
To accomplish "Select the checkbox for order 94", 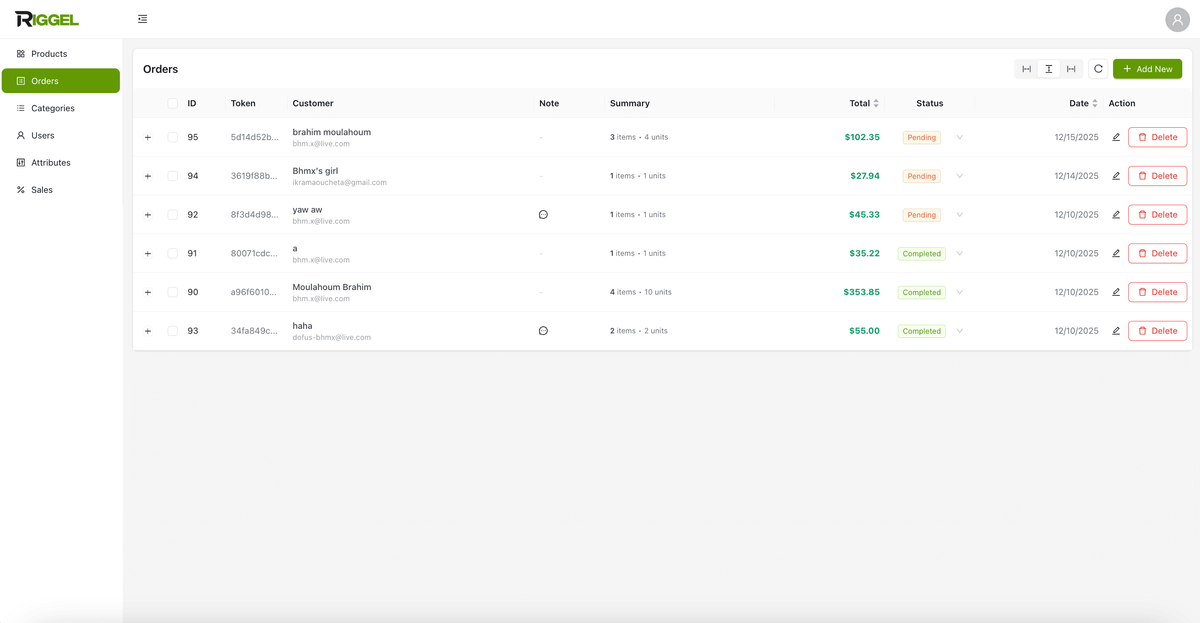I will click(x=171, y=175).
